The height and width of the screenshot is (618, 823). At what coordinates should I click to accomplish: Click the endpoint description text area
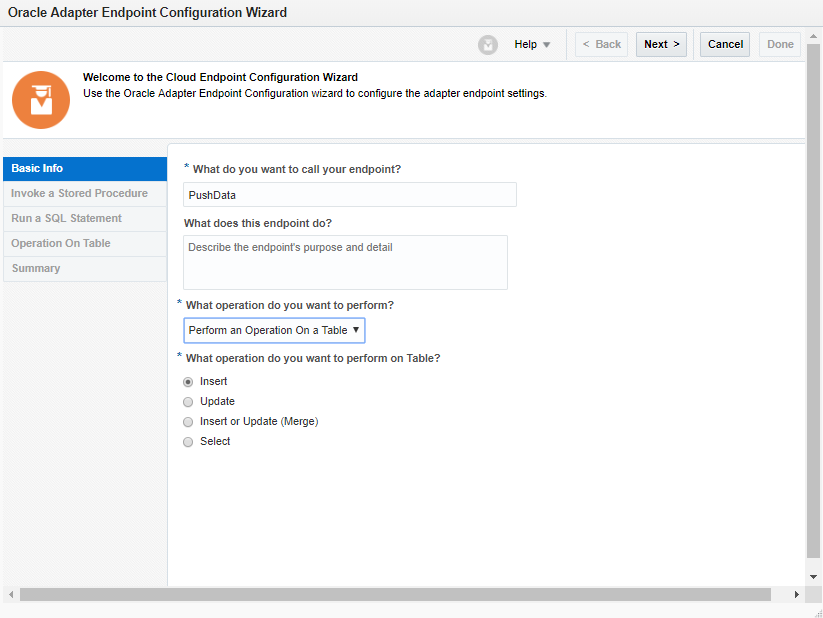point(345,262)
